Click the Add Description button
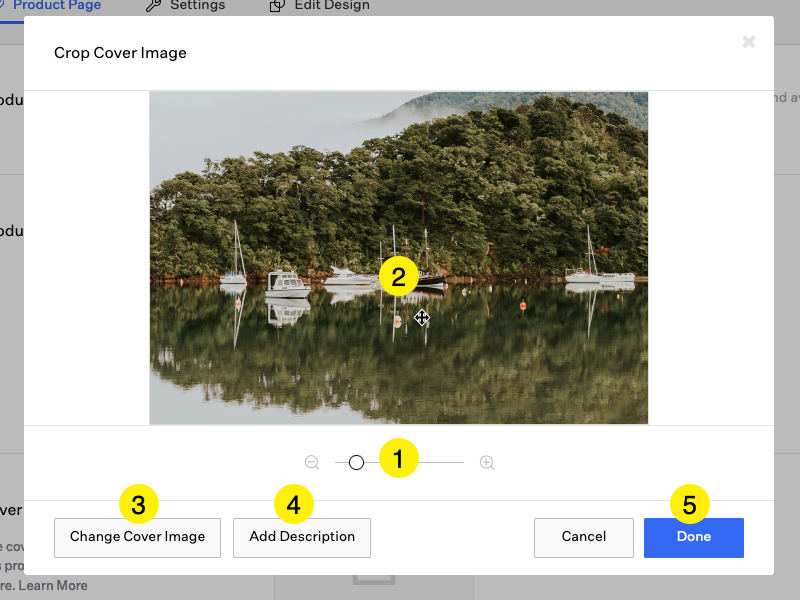The height and width of the screenshot is (600, 800). (302, 537)
